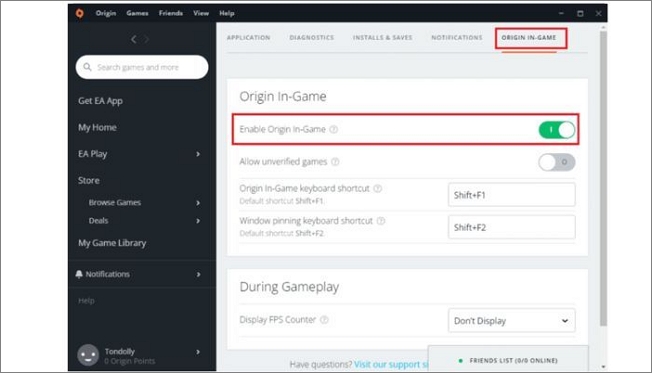Open the Display FPS Counter dropdown
The image size is (652, 373).
511,321
